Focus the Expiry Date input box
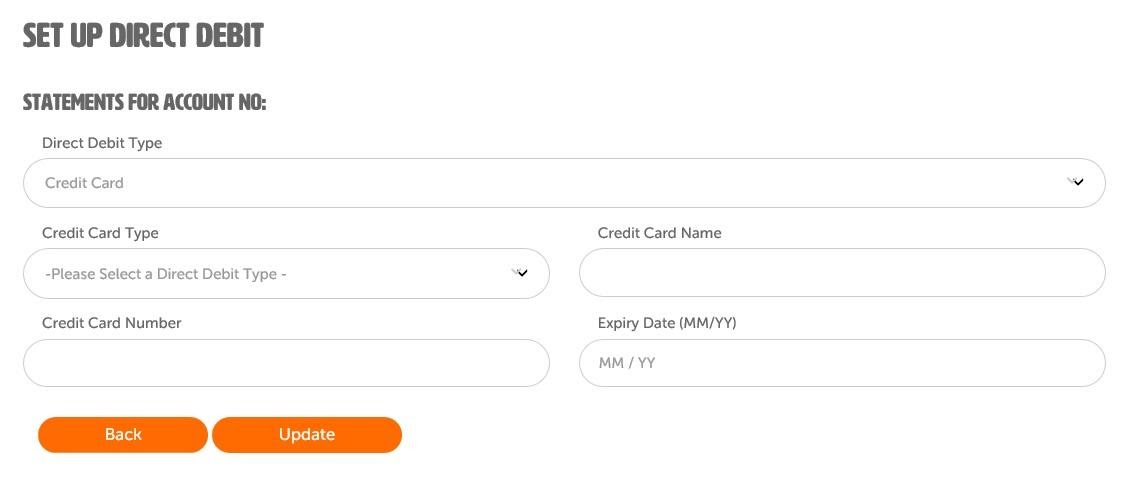 point(843,363)
